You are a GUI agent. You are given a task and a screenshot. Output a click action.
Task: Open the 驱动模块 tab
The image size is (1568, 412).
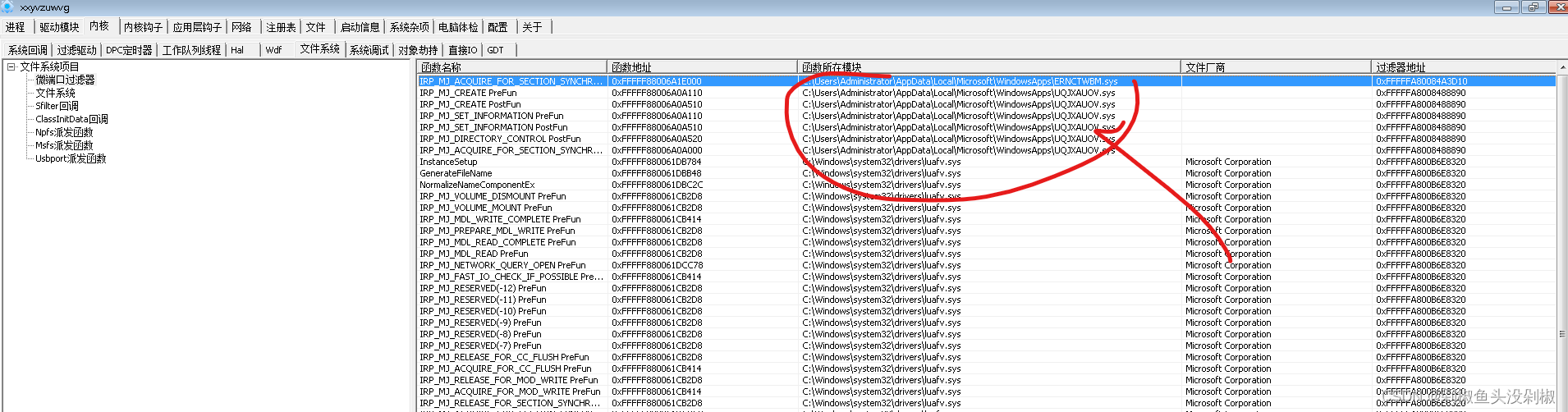(x=59, y=27)
